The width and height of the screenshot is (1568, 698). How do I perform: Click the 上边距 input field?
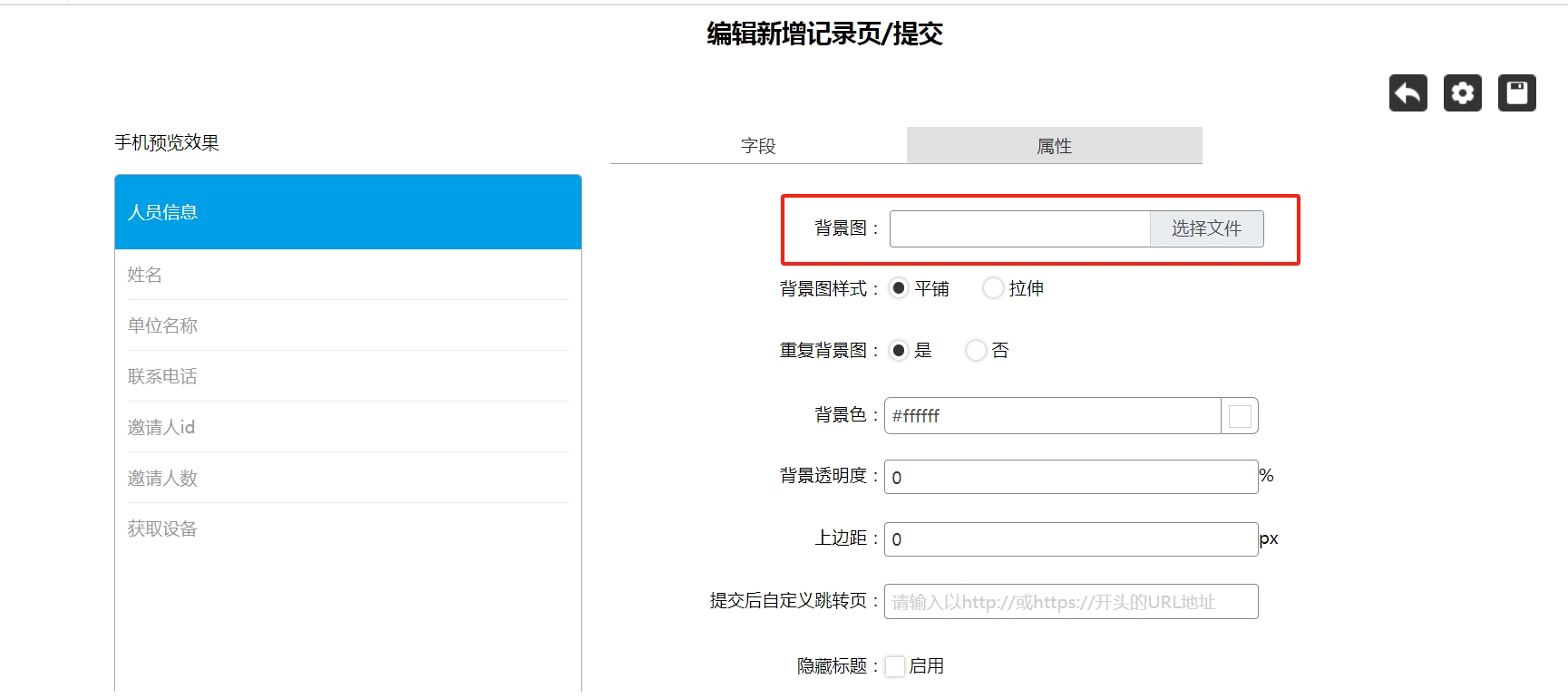click(1071, 539)
